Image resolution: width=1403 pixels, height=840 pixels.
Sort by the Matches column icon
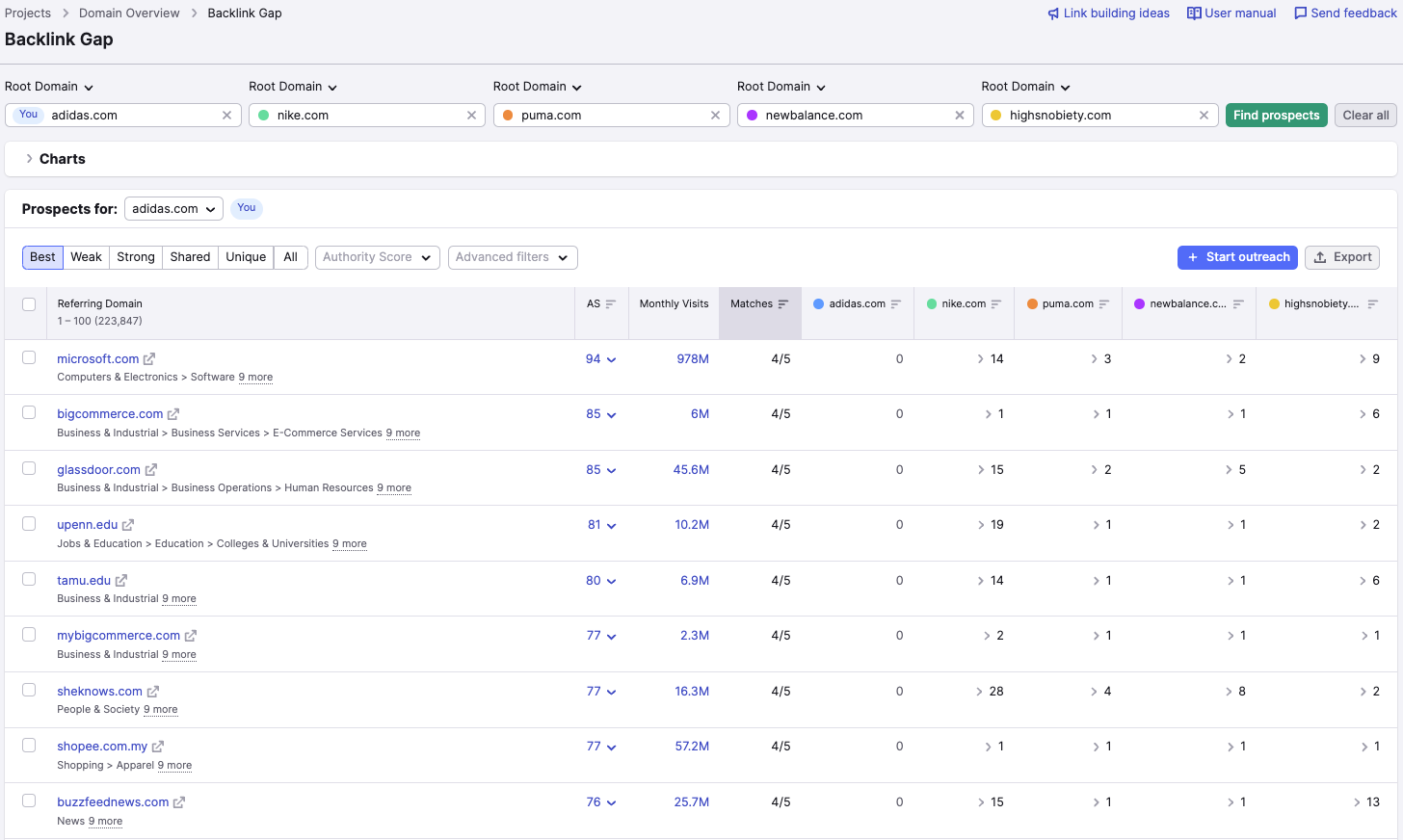pos(783,304)
